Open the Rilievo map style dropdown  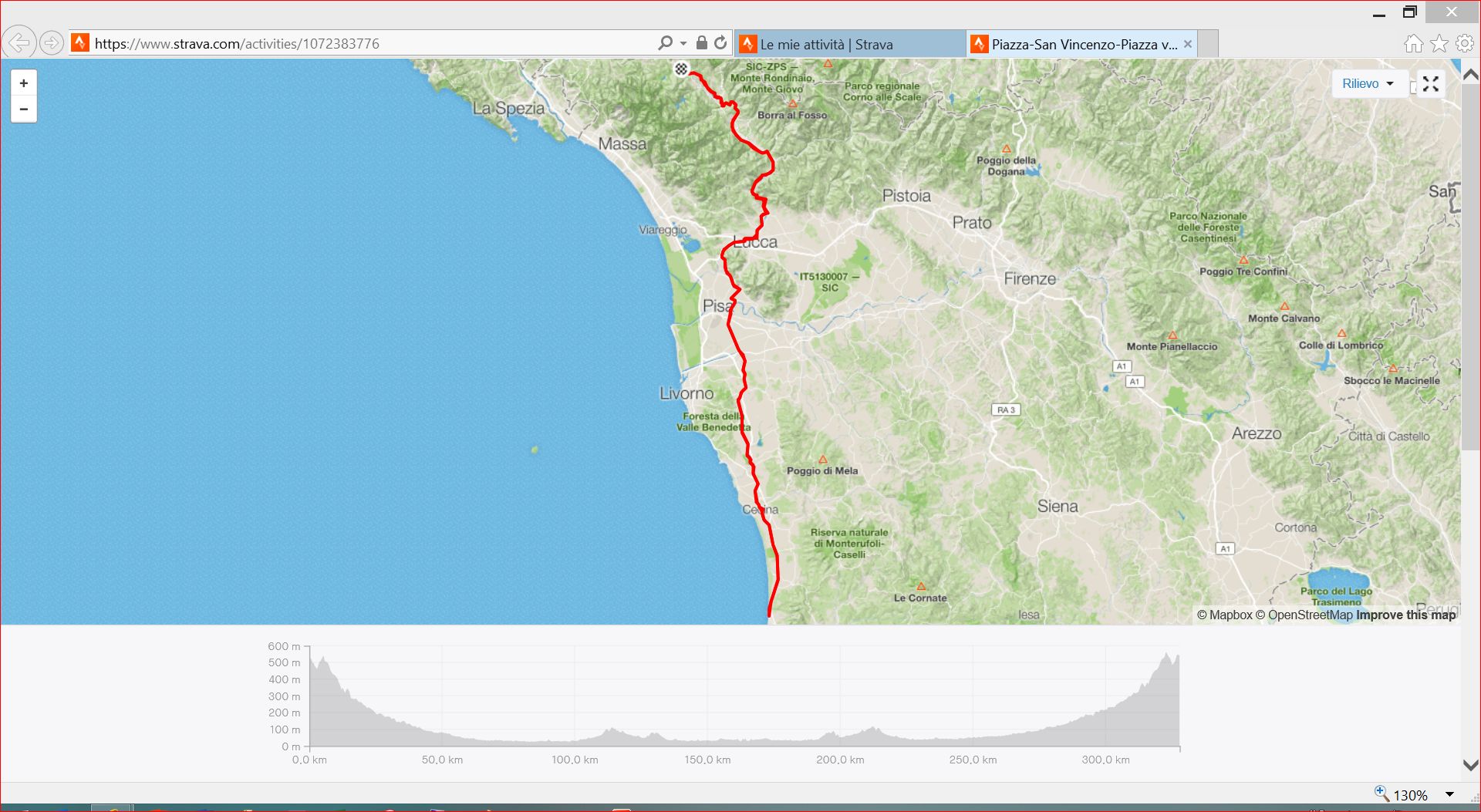[x=1368, y=84]
